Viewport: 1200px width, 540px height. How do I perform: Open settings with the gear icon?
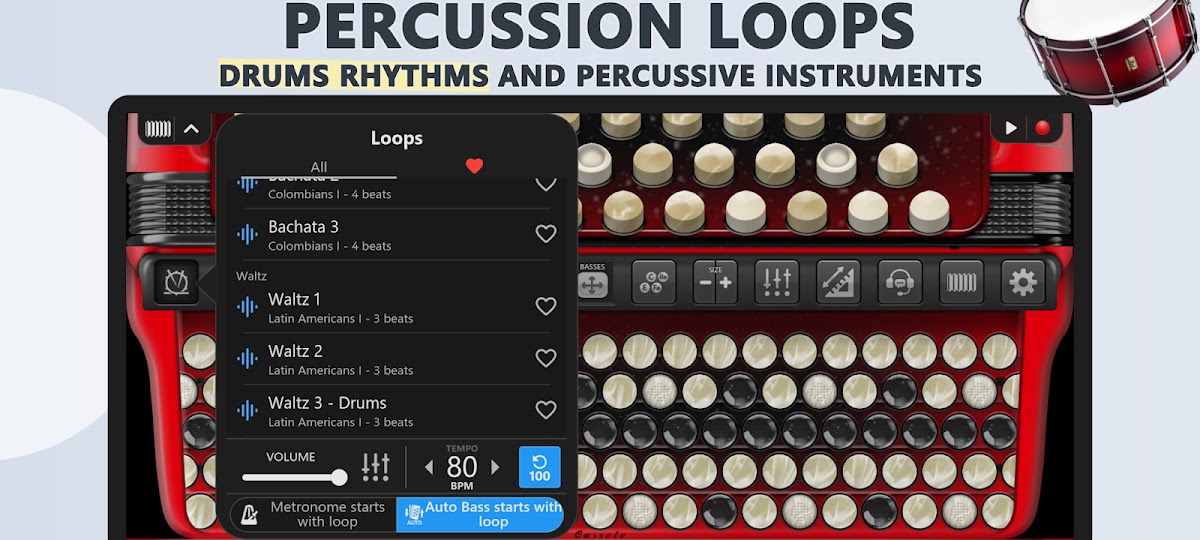point(1022,283)
